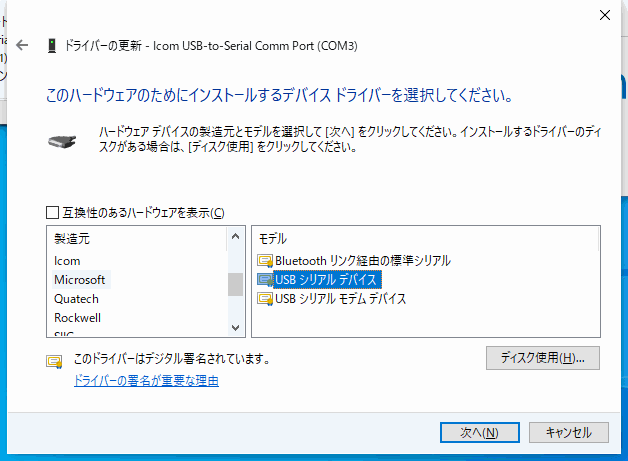Click icon beside USB シリアル デバイス
The width and height of the screenshot is (628, 461).
pyautogui.click(x=265, y=280)
